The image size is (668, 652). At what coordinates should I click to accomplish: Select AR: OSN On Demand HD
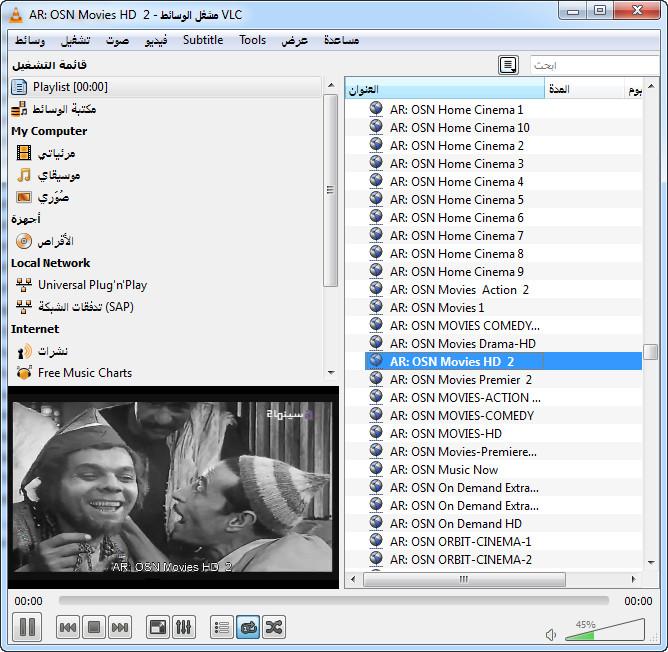pos(456,524)
